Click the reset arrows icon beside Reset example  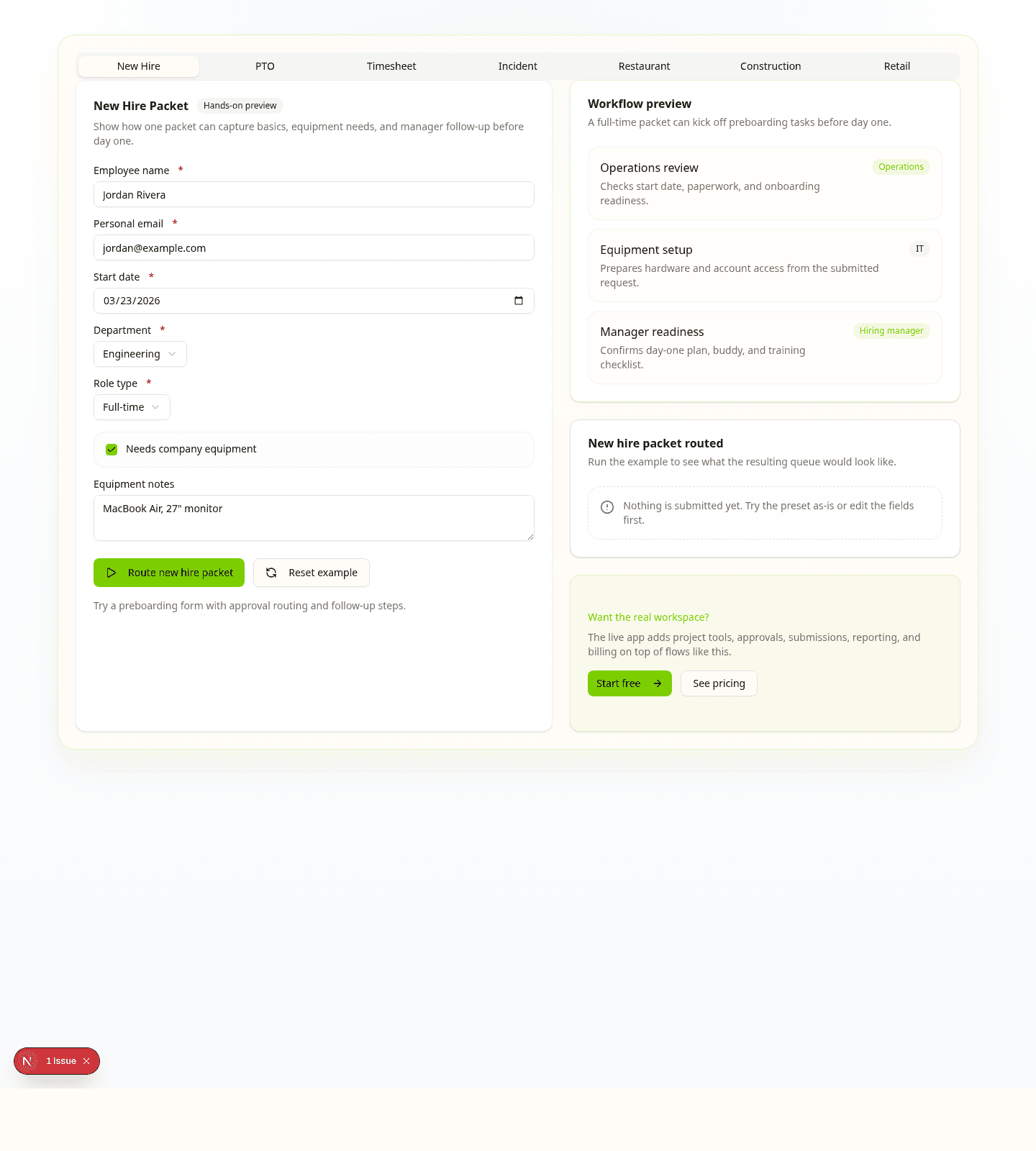(x=271, y=573)
